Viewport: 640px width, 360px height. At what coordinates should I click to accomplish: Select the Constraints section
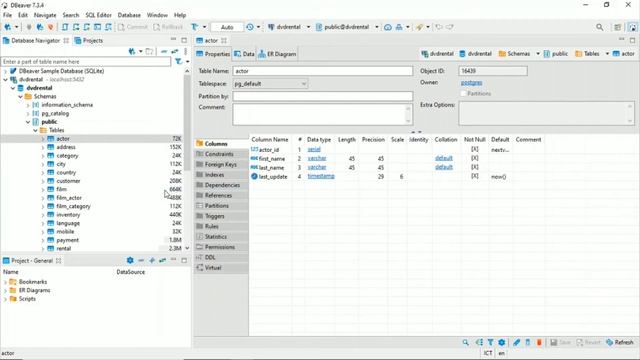(221, 154)
